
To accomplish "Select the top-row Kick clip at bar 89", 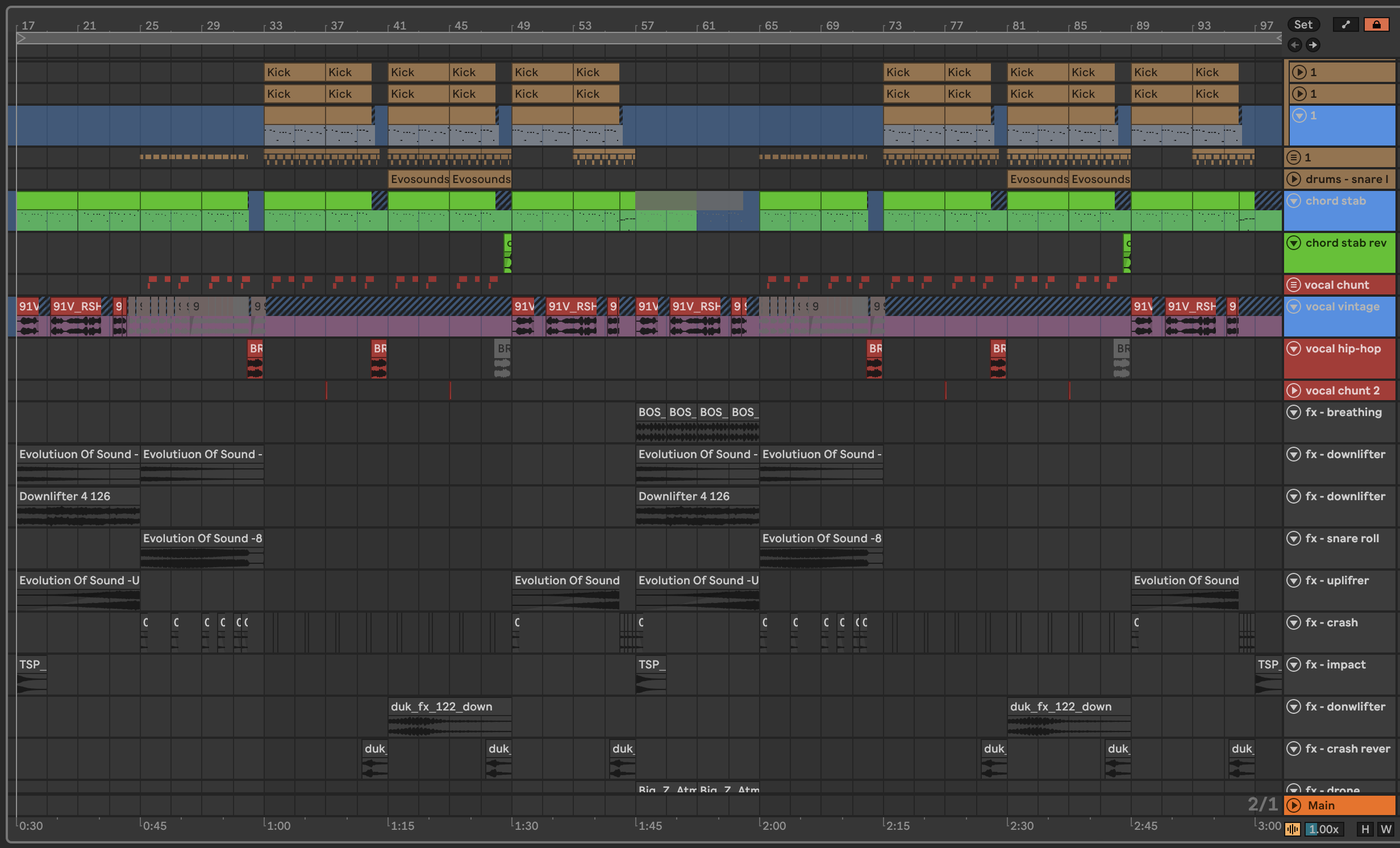I will 1161,72.
